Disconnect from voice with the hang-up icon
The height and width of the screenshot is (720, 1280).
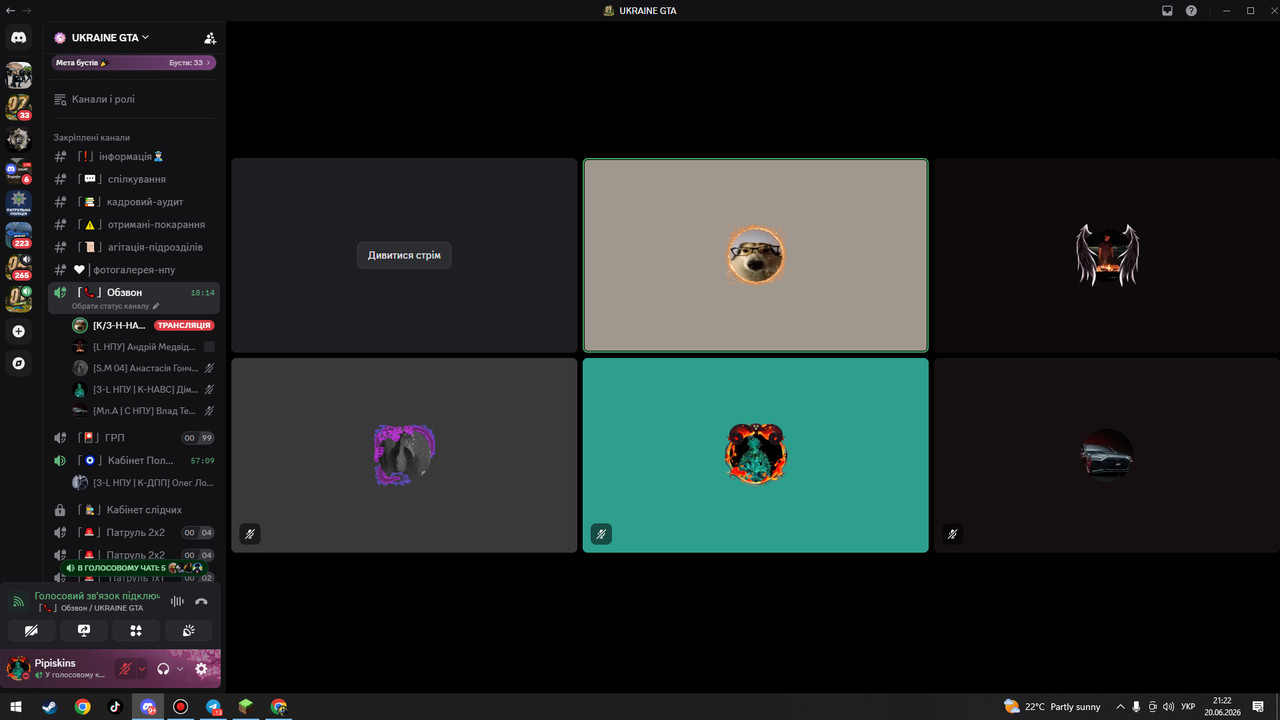pos(201,601)
